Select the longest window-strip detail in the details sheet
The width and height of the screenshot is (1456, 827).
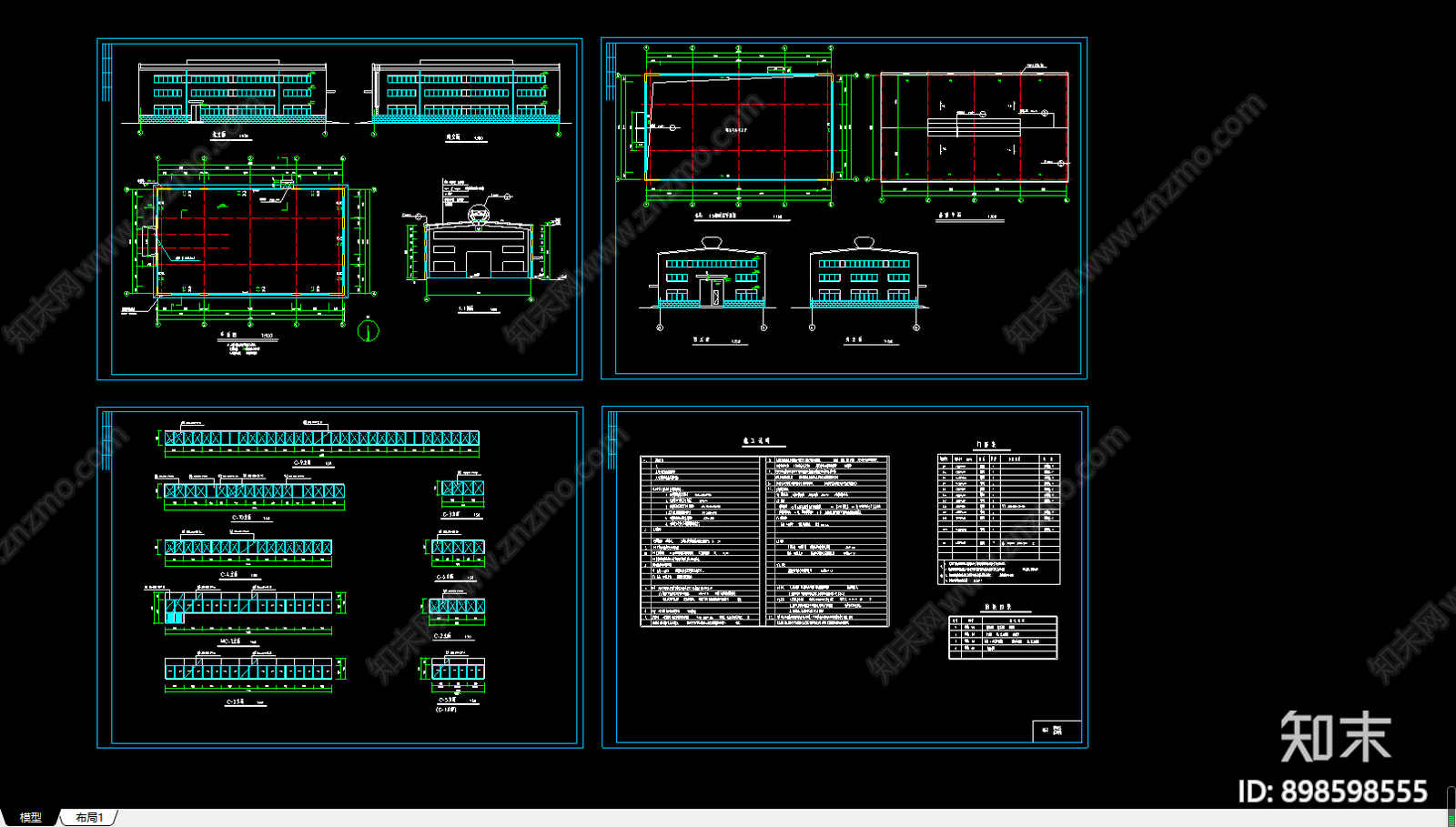[x=321, y=438]
